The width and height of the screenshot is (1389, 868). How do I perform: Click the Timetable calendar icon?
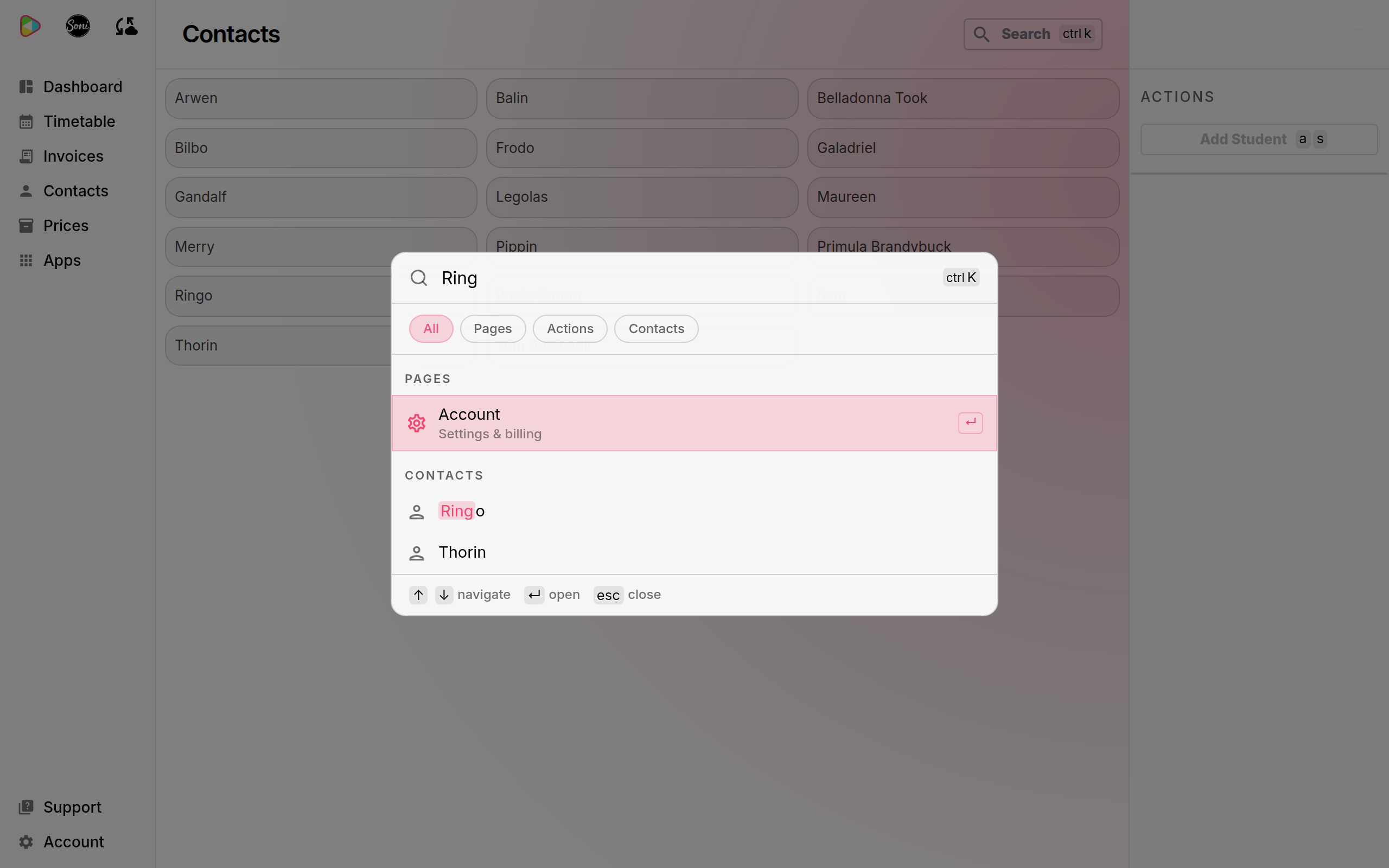[26, 122]
